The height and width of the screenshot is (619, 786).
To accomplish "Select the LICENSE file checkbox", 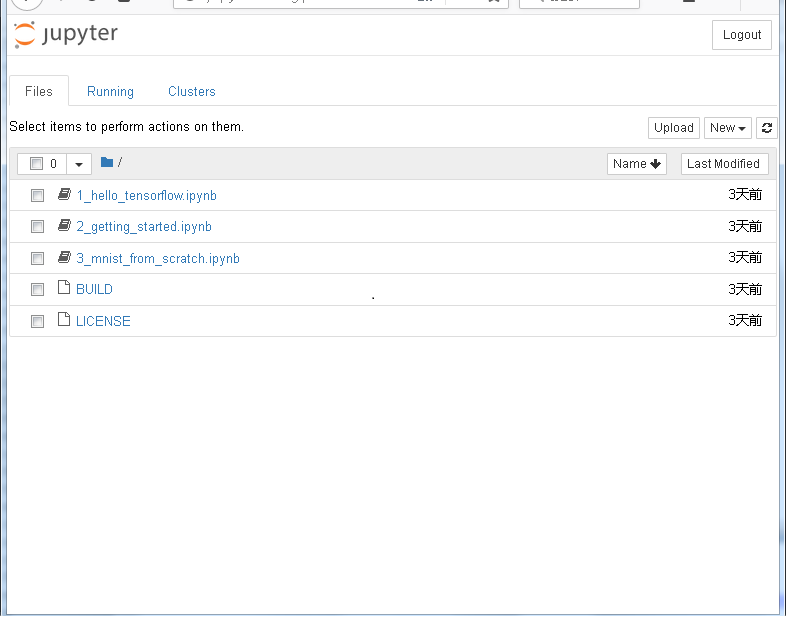I will (x=37, y=321).
